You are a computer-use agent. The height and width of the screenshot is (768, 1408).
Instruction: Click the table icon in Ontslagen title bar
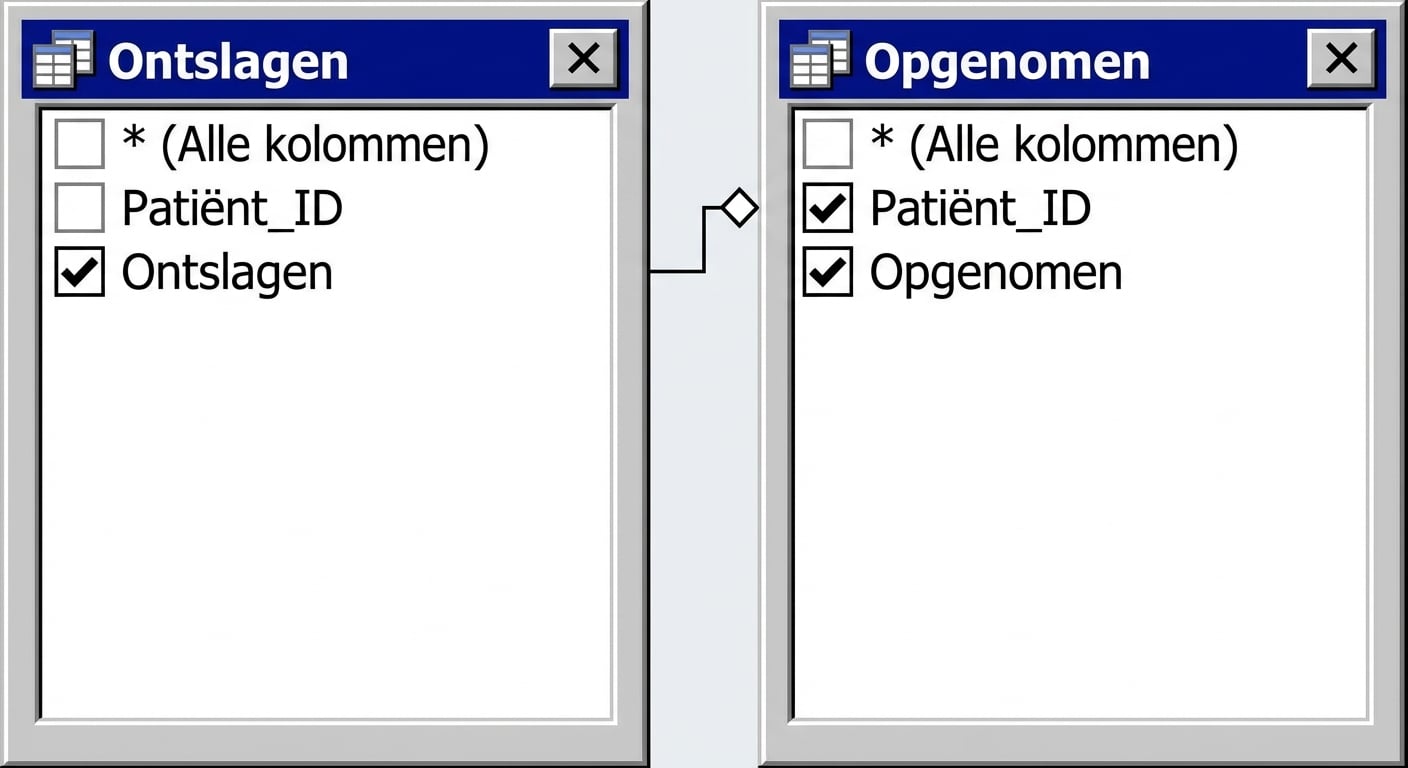tap(63, 60)
